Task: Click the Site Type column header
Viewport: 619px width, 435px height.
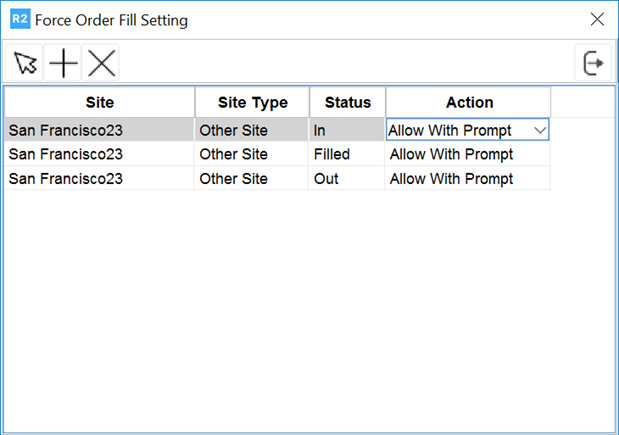Action: 252,102
